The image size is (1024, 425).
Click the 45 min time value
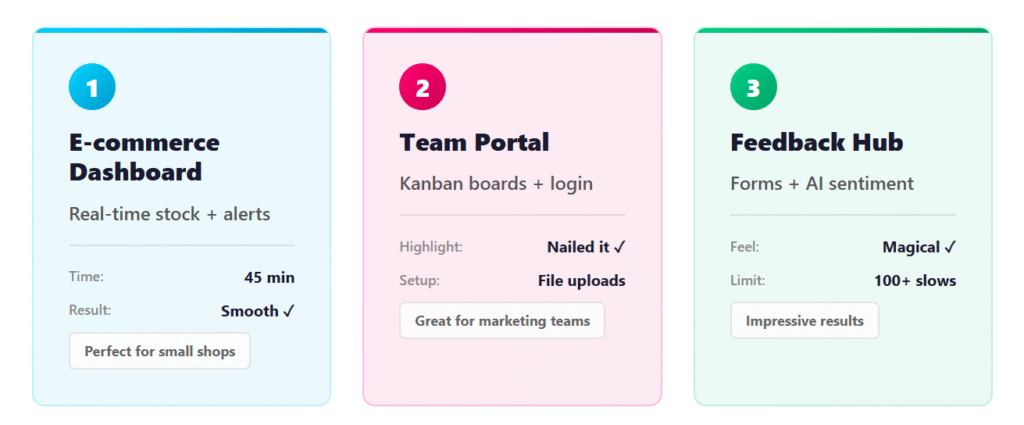pyautogui.click(x=269, y=278)
